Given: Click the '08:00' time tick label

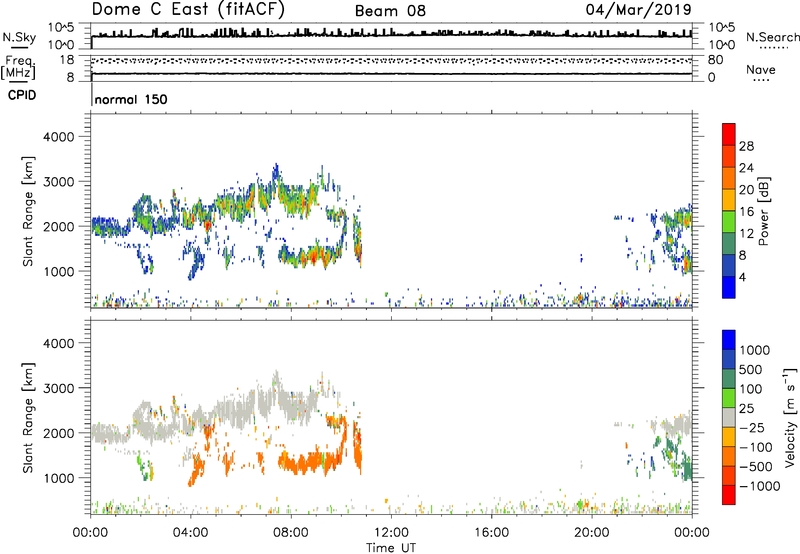Looking at the screenshot, I should pos(291,533).
